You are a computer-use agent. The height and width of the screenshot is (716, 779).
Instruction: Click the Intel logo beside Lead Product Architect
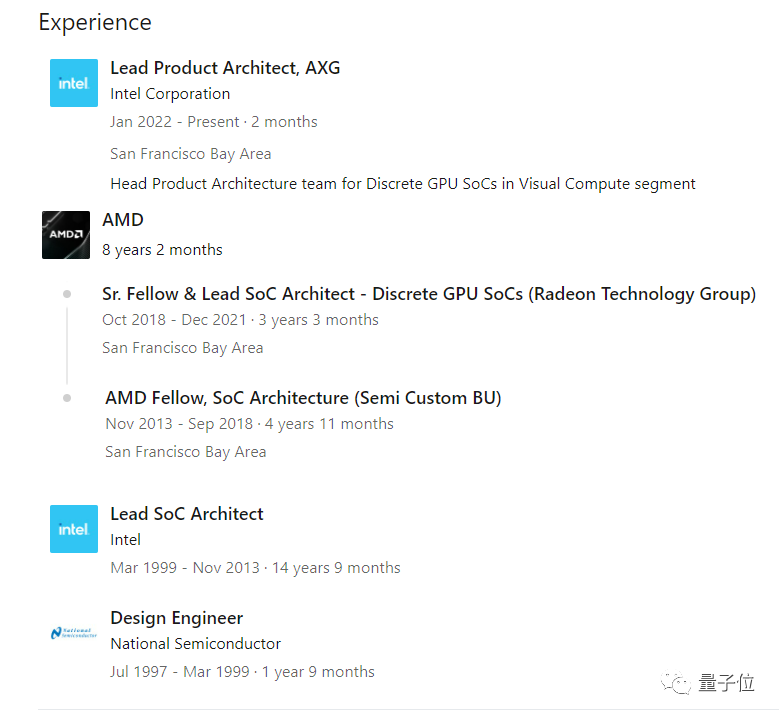pyautogui.click(x=74, y=83)
